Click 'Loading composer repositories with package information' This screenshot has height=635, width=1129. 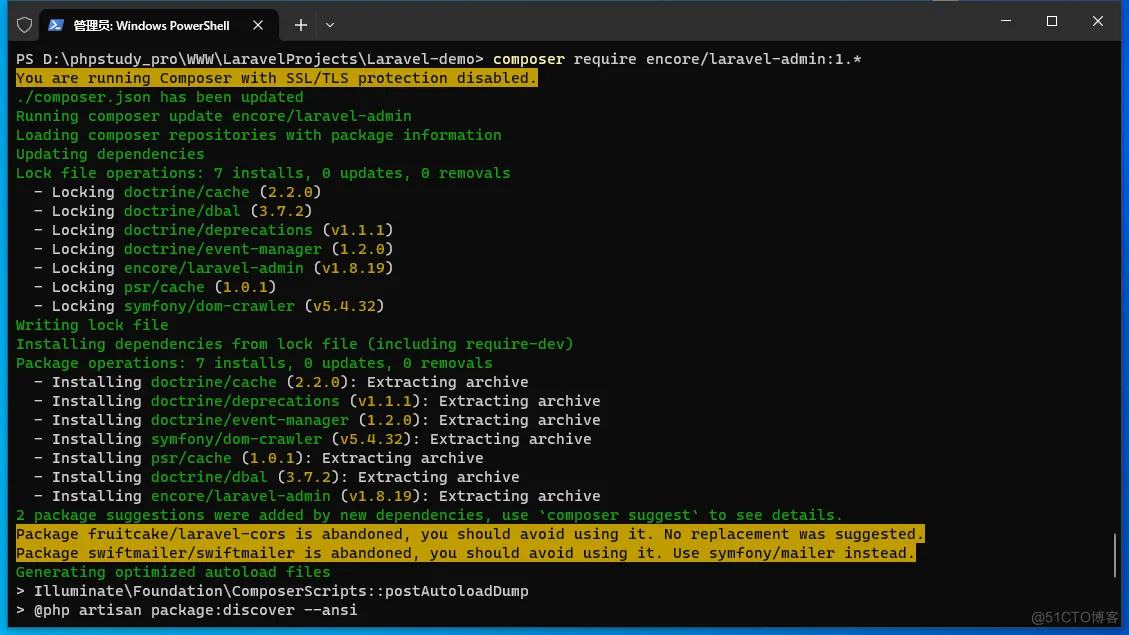coord(258,135)
